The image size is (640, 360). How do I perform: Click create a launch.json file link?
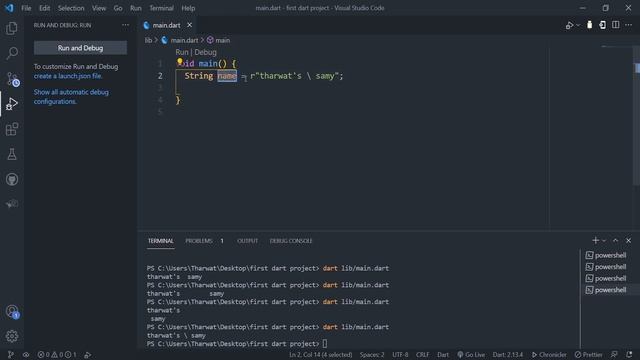point(68,76)
